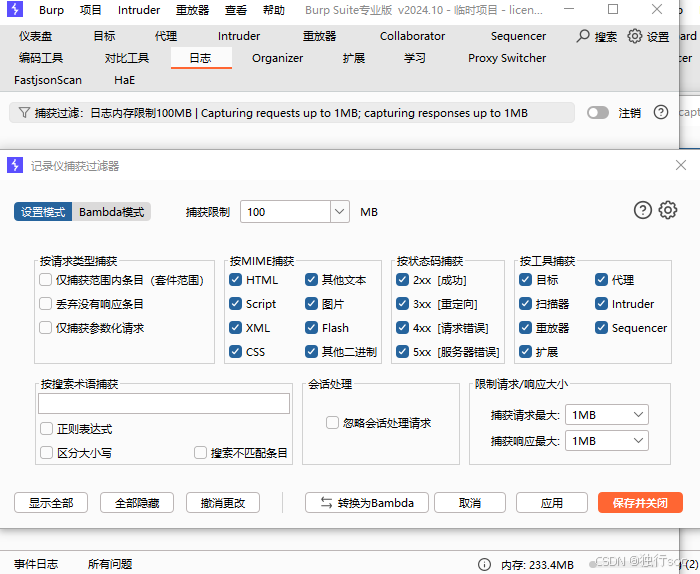
Task: Uncheck 4xx [请求错误] status checkbox
Action: [x=402, y=328]
